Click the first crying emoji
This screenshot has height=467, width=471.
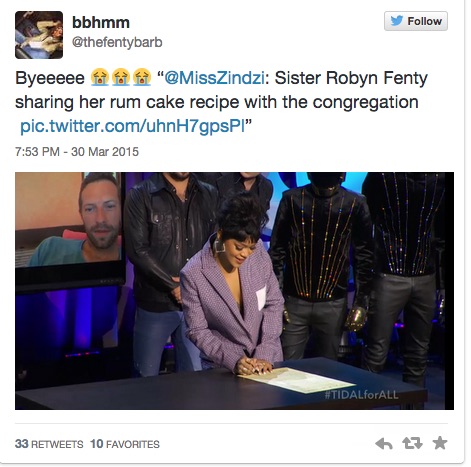coord(100,77)
